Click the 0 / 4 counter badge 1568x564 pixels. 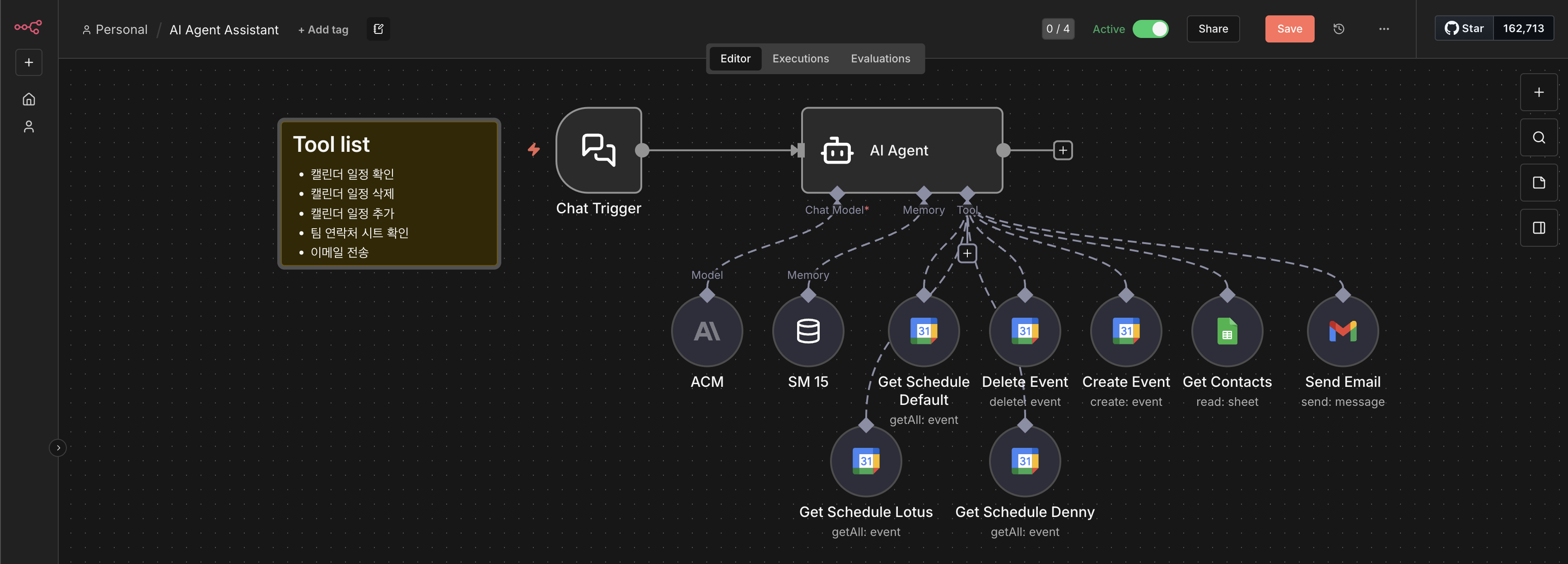(1058, 28)
